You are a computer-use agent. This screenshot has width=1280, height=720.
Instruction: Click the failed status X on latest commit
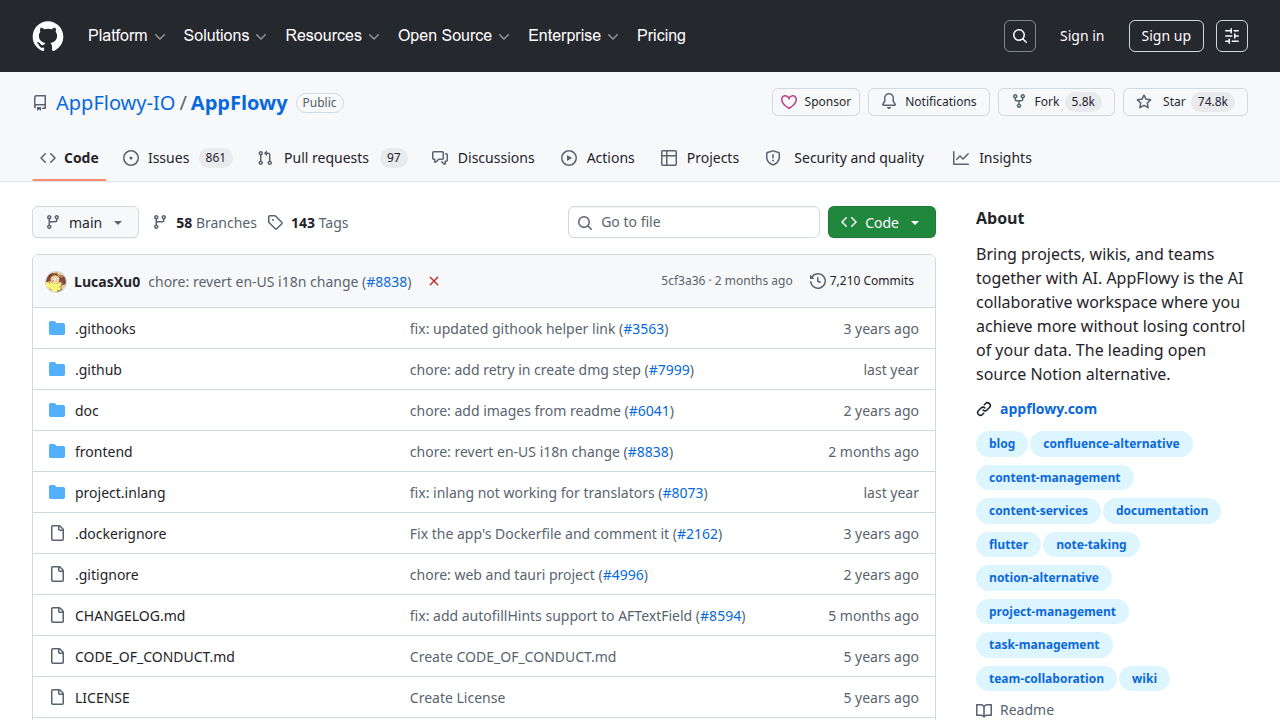434,281
